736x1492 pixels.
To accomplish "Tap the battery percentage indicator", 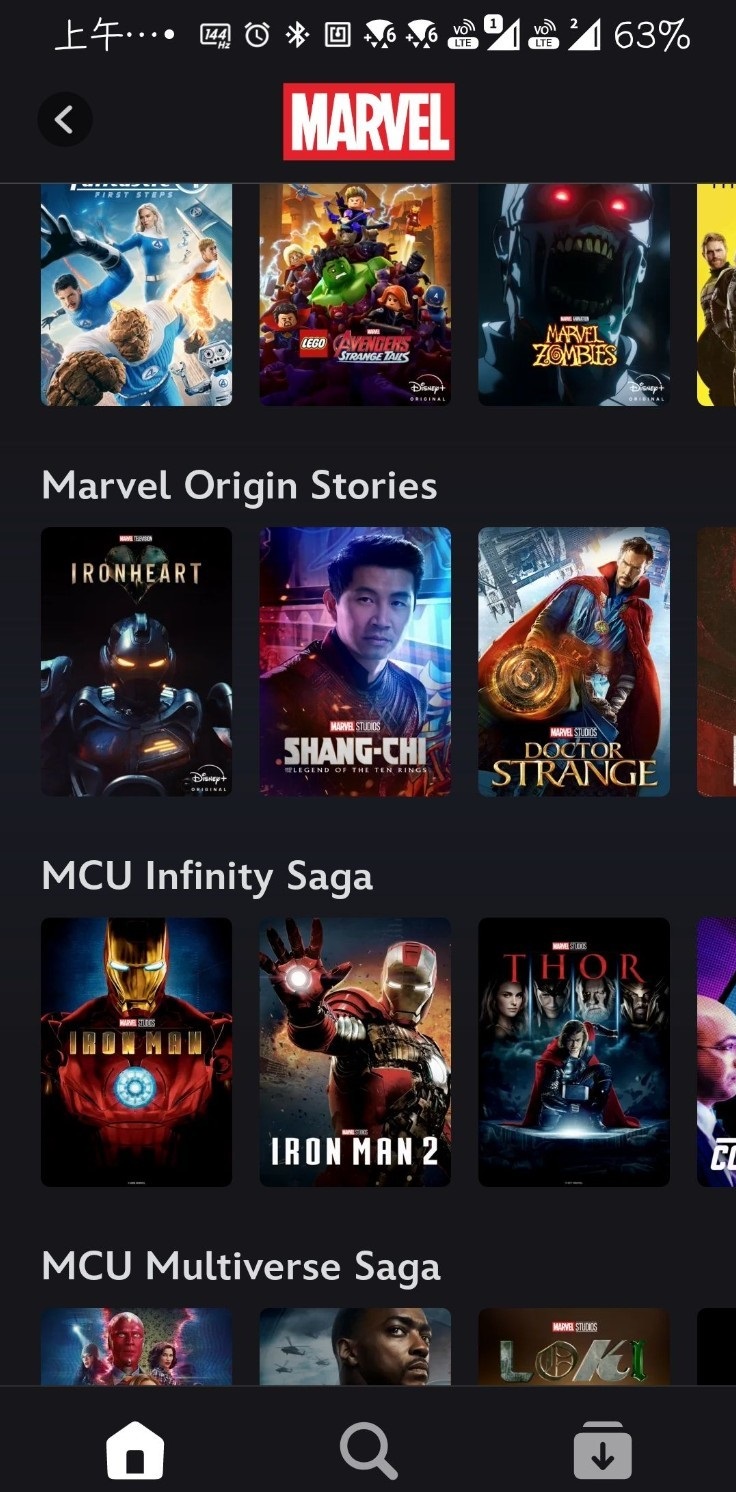I will click(652, 36).
